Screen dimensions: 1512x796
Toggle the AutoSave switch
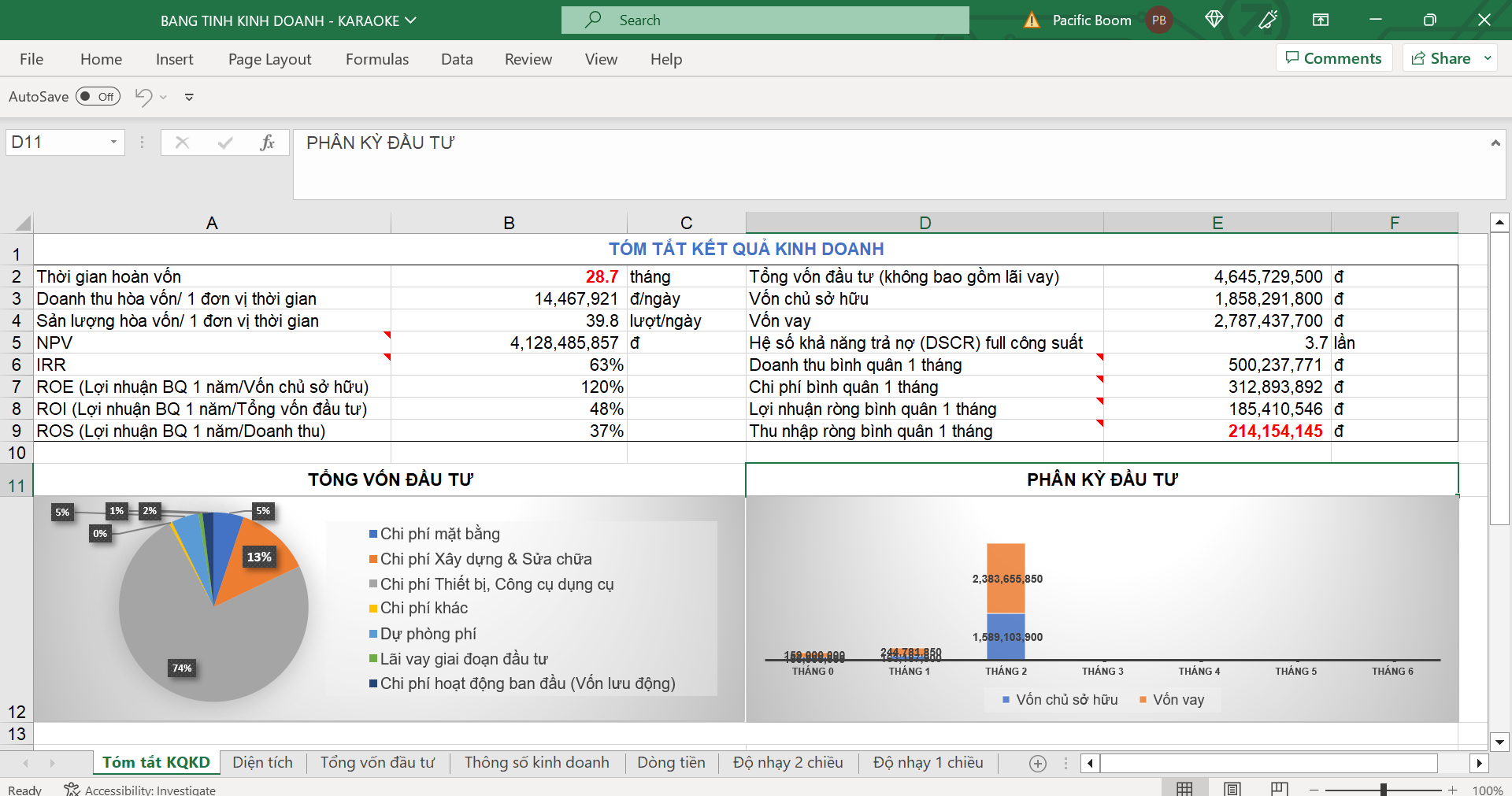pos(98,97)
